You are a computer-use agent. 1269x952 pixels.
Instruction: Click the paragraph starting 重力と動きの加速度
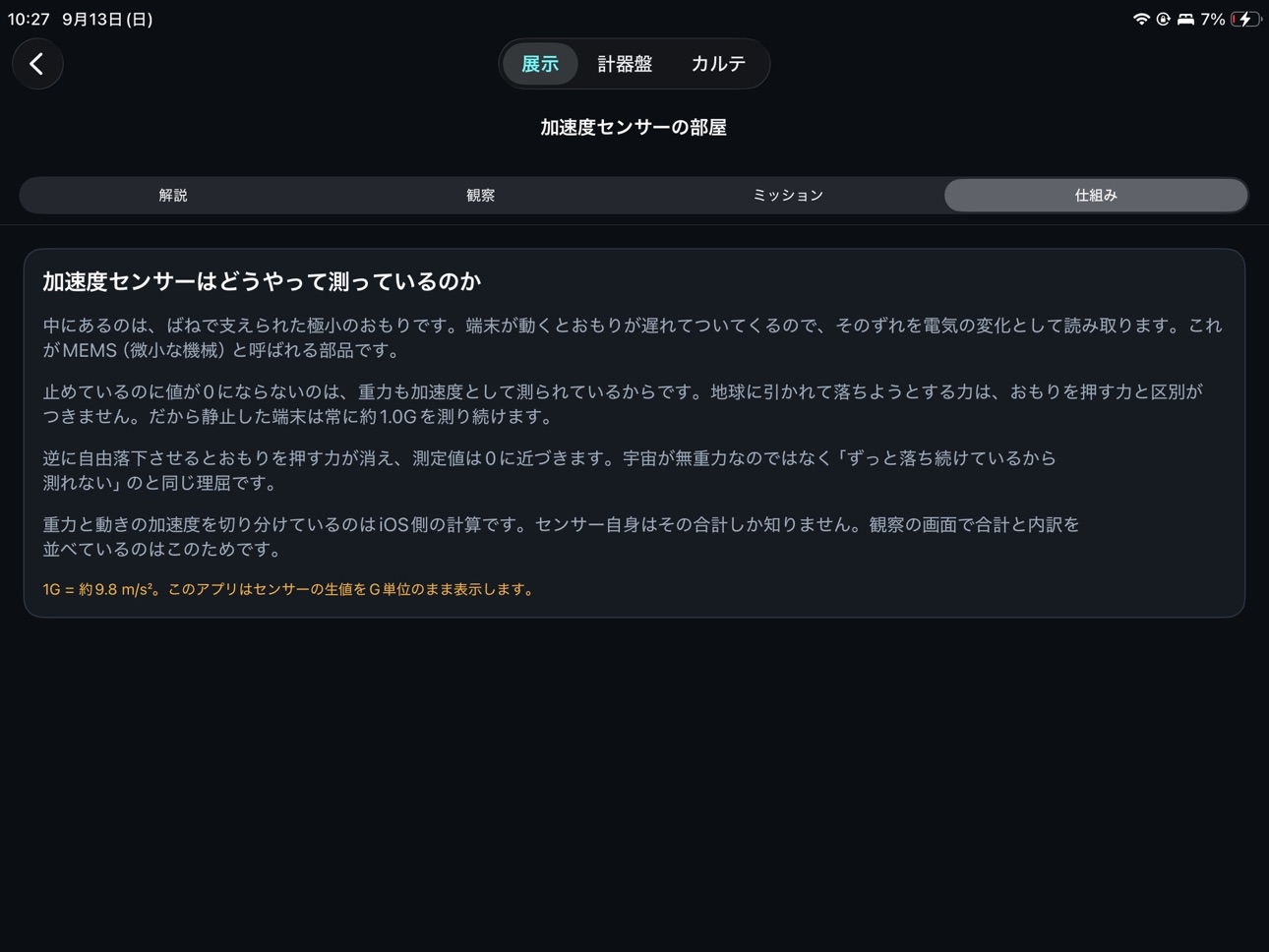561,537
